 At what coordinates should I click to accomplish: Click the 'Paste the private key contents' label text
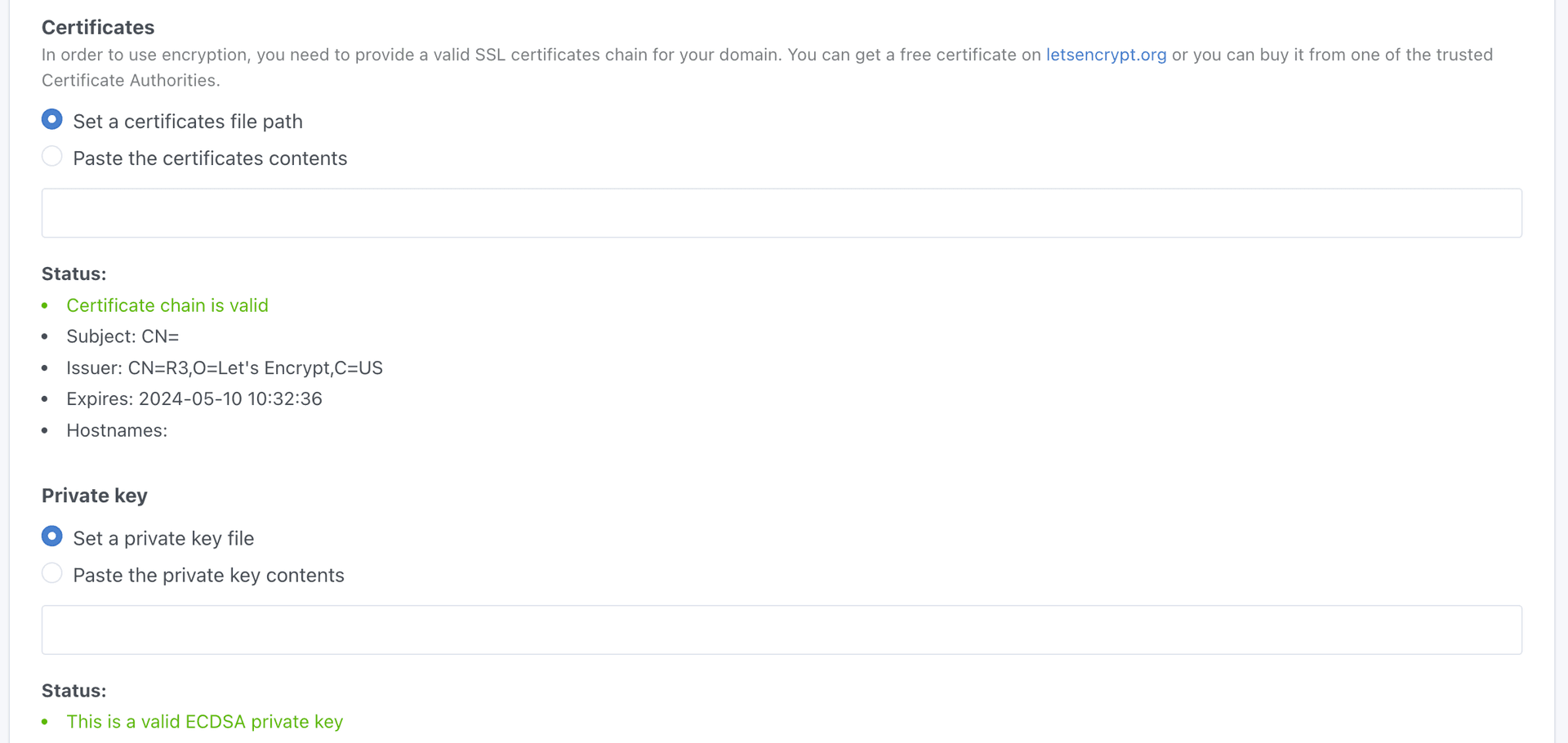(208, 576)
